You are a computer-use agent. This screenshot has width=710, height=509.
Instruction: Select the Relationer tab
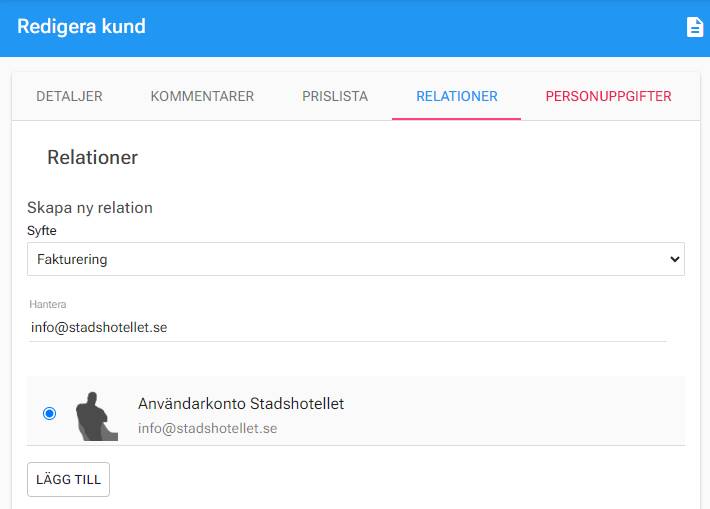(456, 96)
